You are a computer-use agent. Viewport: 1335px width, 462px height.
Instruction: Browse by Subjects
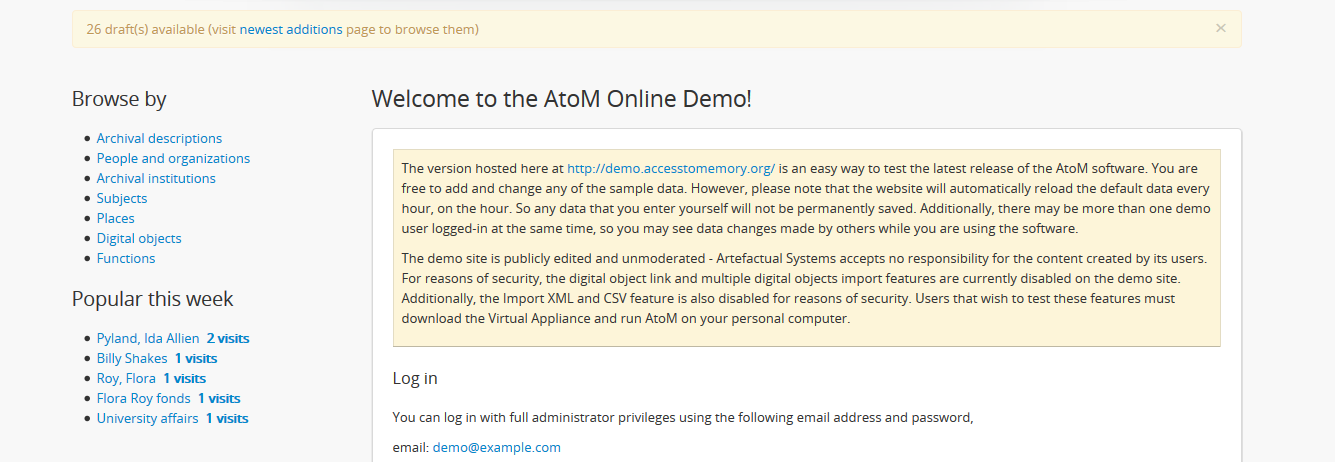[122, 198]
